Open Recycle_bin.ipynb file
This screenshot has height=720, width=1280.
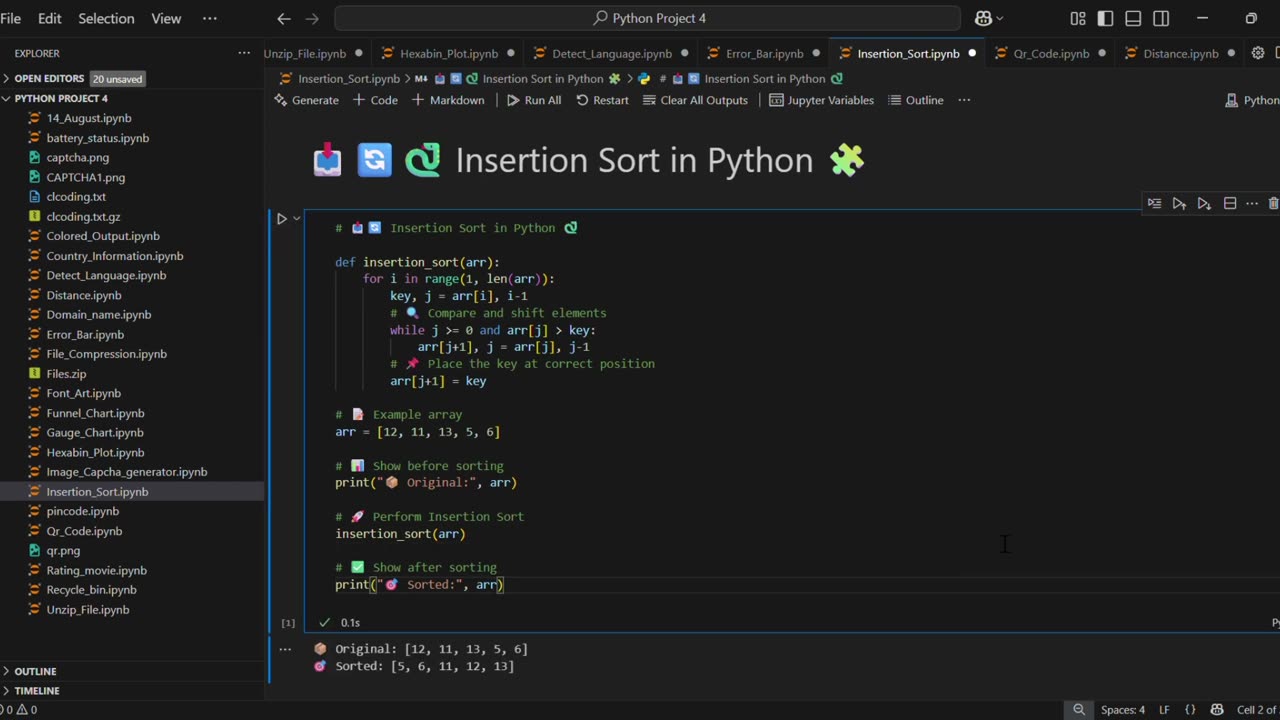pos(91,590)
